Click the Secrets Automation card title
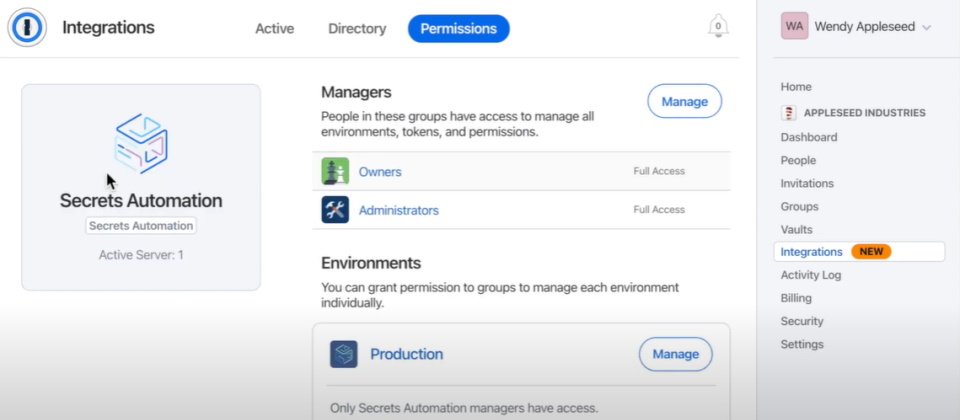 click(x=141, y=200)
